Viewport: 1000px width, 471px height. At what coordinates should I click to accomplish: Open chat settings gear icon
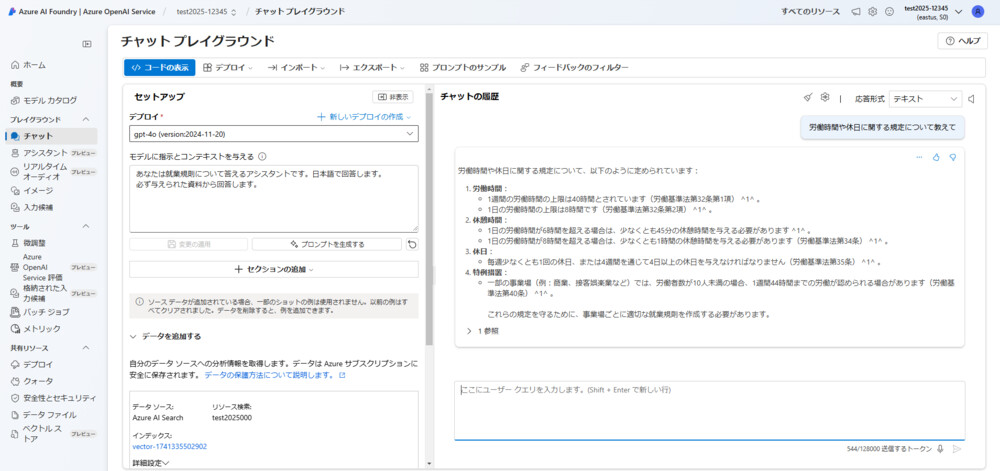[825, 98]
